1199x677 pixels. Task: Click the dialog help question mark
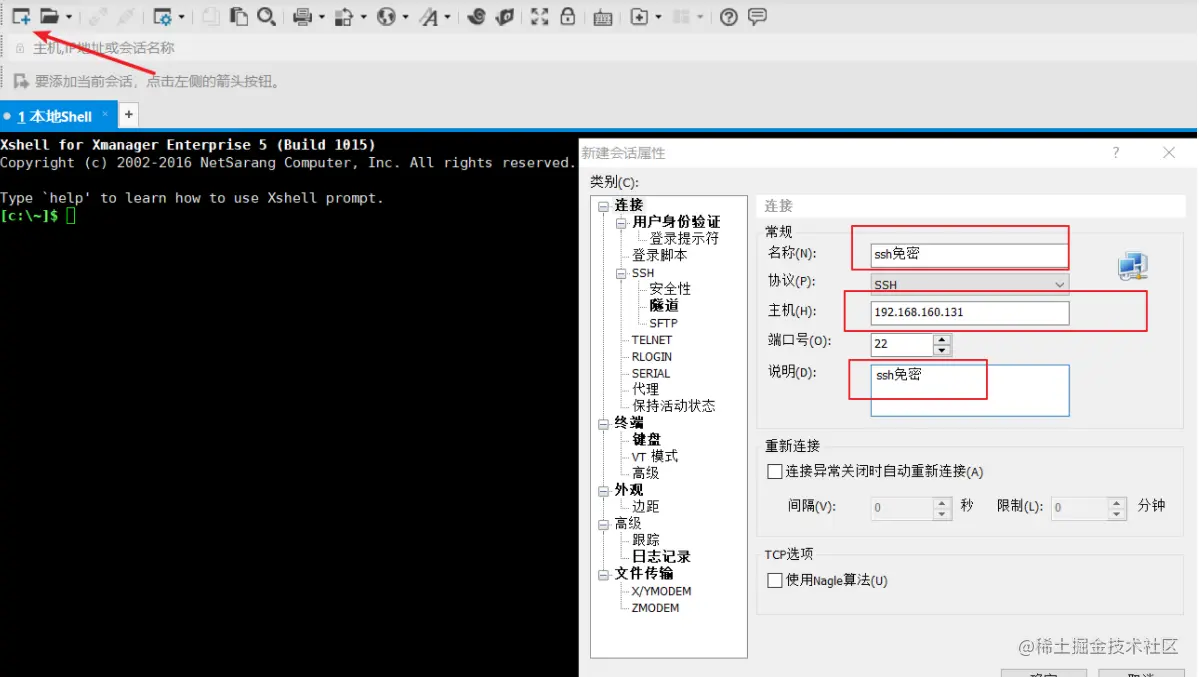click(1116, 152)
